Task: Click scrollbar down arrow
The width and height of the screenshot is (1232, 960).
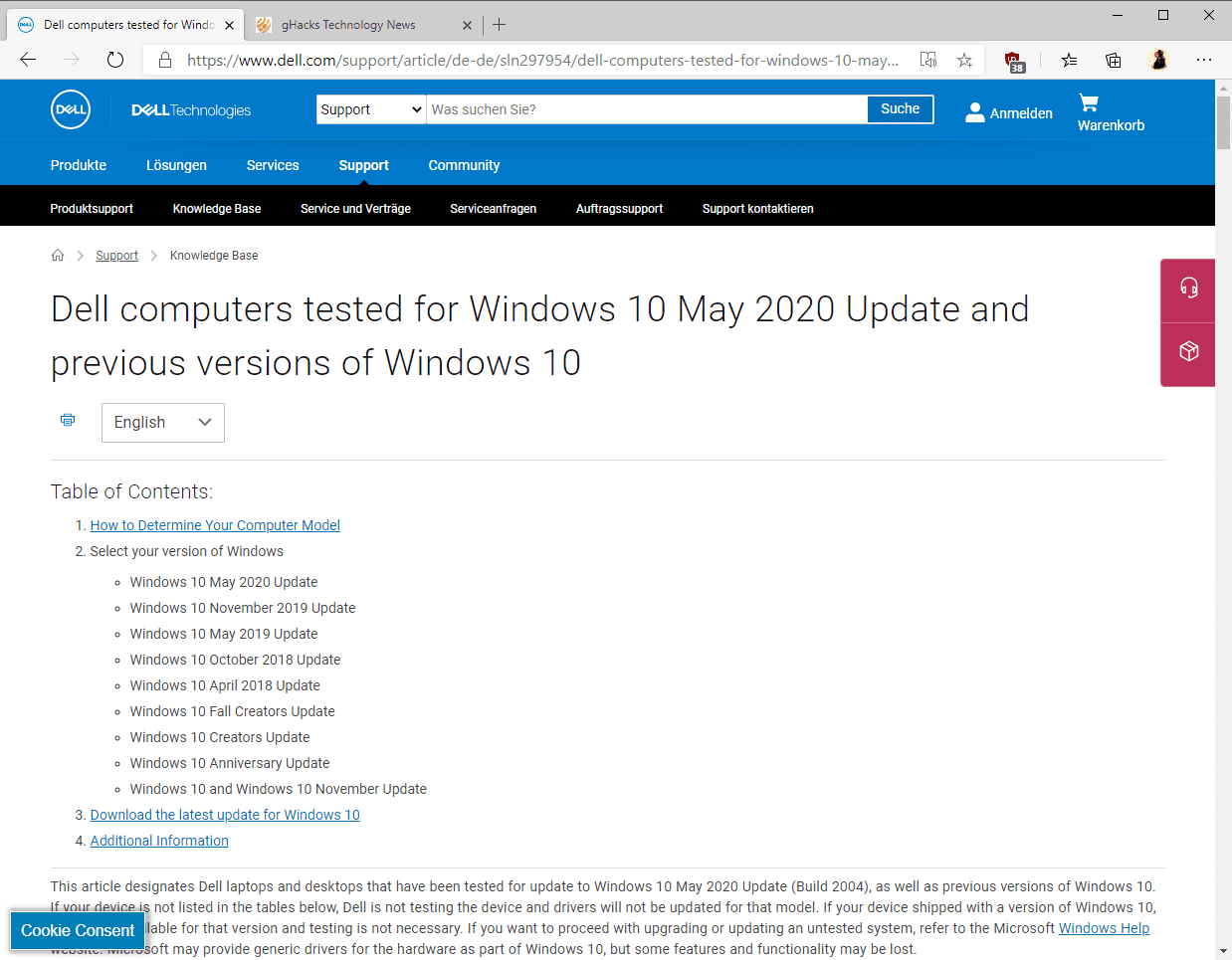Action: 1223,951
